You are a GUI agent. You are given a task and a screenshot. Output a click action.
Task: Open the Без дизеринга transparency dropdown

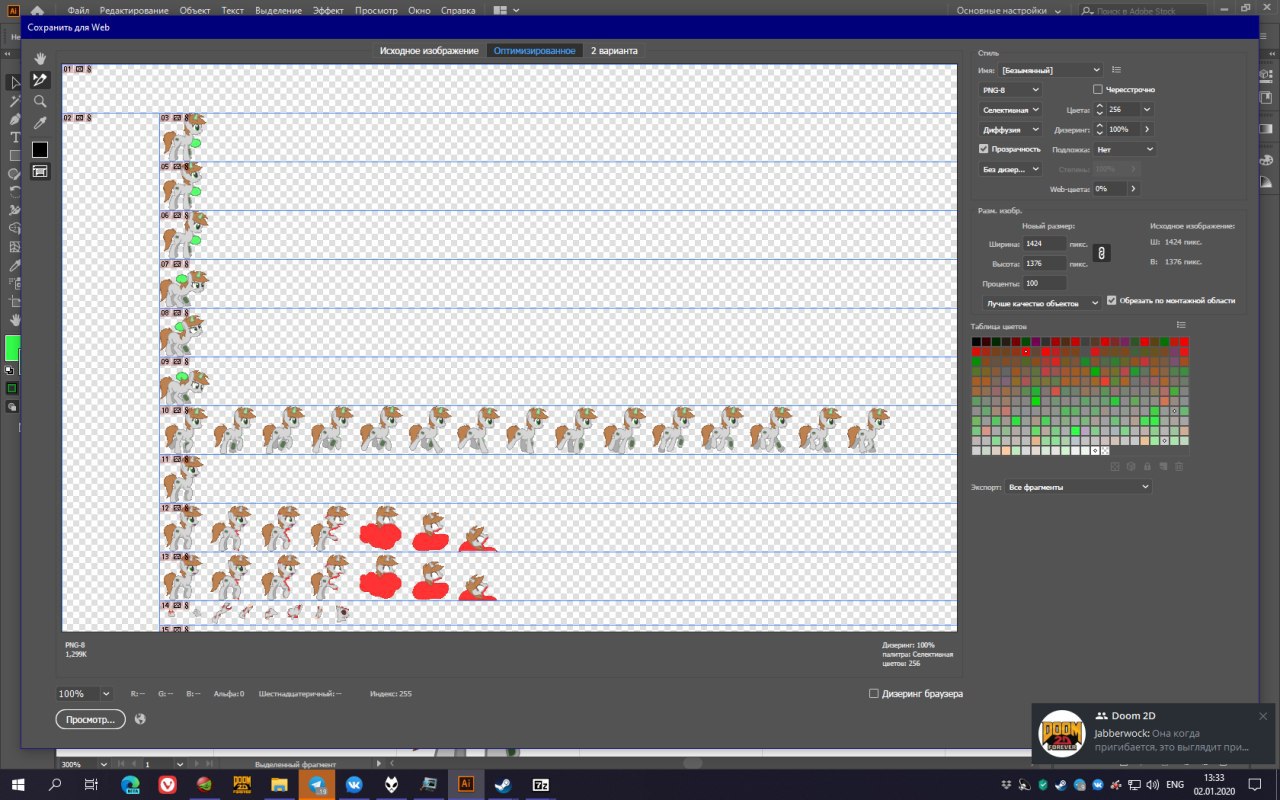tap(1010, 169)
